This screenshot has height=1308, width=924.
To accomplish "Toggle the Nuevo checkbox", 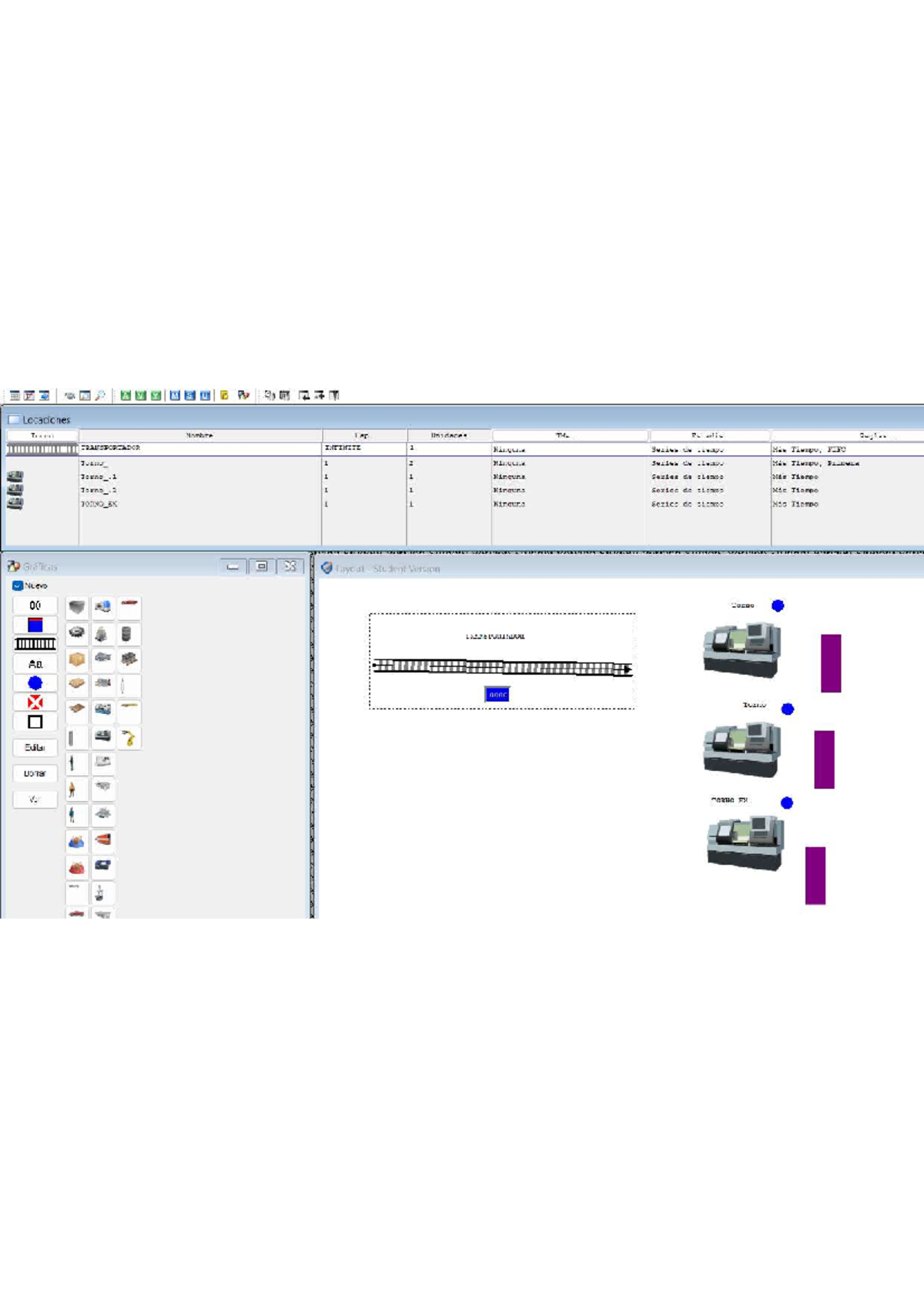I will tap(18, 585).
